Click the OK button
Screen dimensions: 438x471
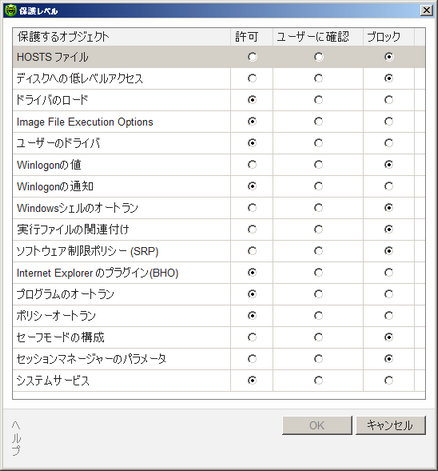(317, 425)
